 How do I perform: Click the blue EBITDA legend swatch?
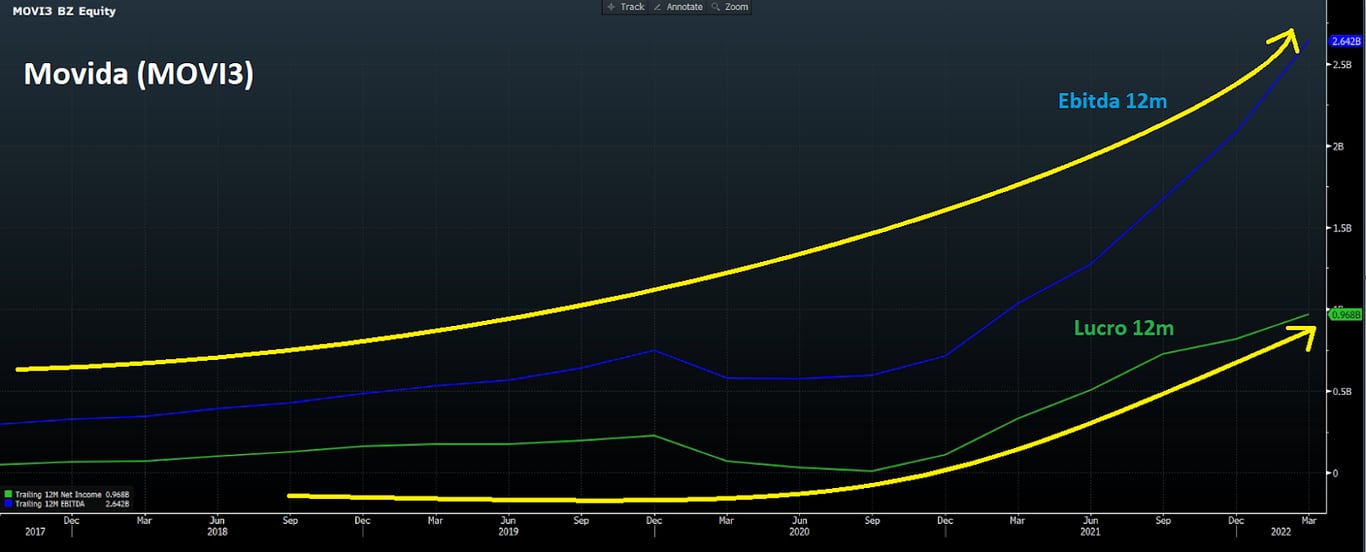8,504
